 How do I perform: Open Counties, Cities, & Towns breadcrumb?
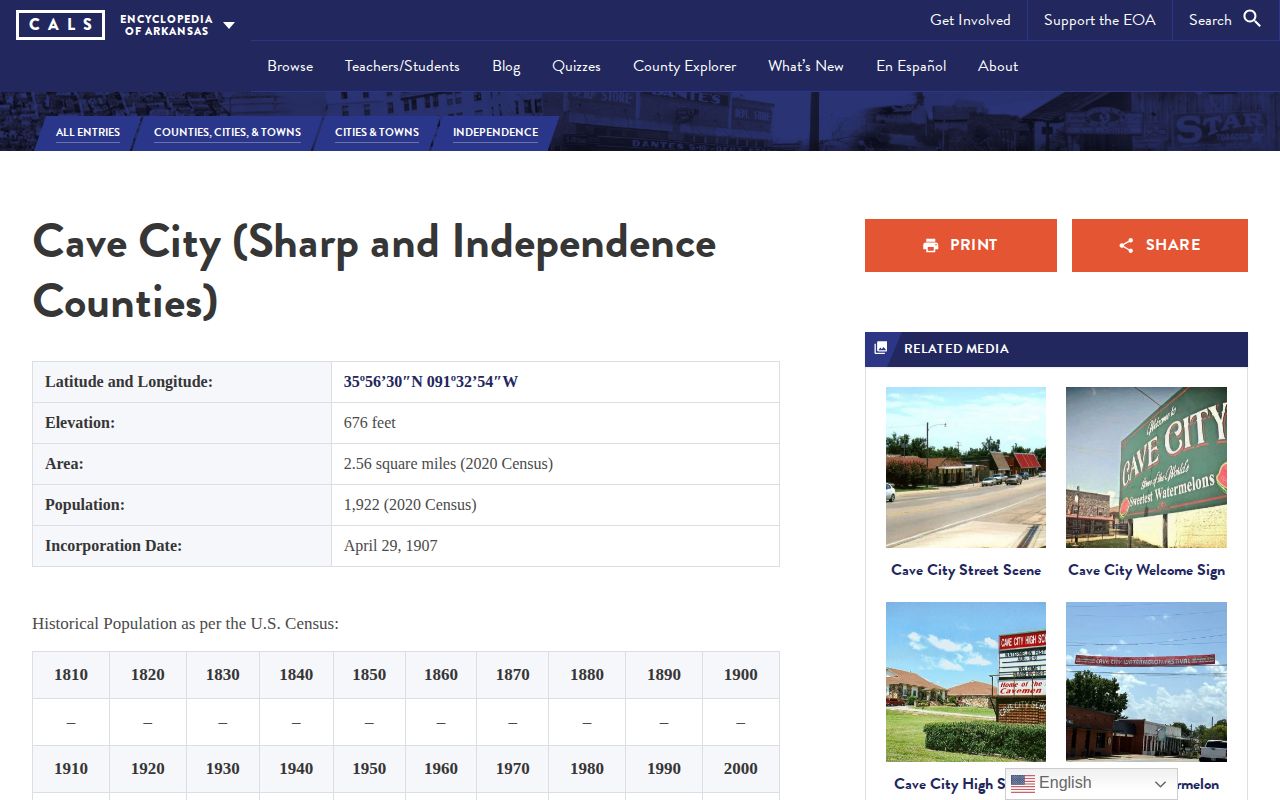[227, 132]
